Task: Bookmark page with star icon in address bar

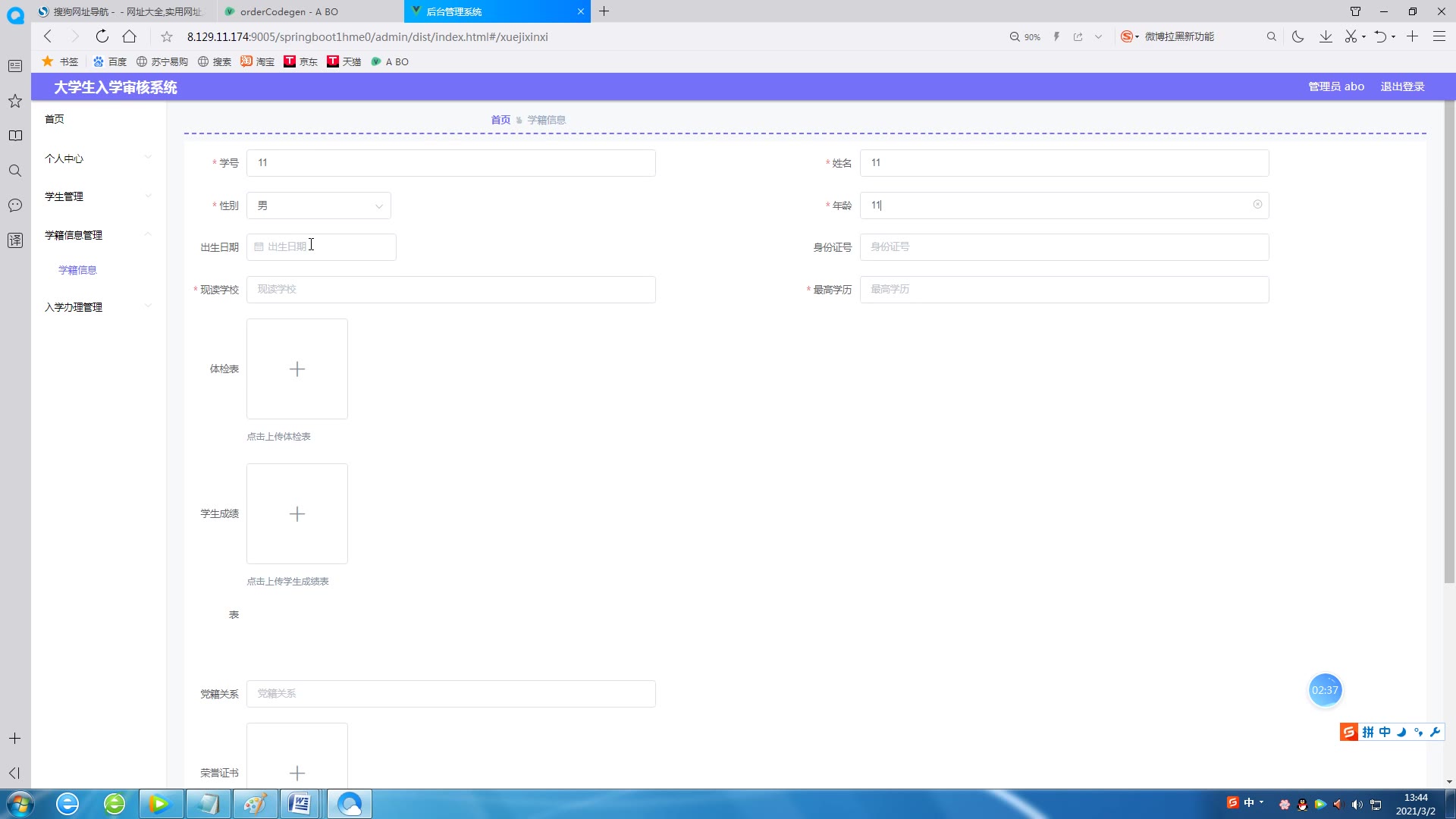Action: [x=167, y=36]
